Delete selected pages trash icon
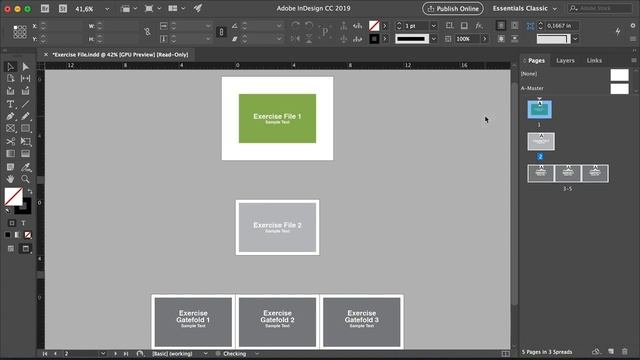Image resolution: width=640 pixels, height=360 pixels. click(x=624, y=351)
